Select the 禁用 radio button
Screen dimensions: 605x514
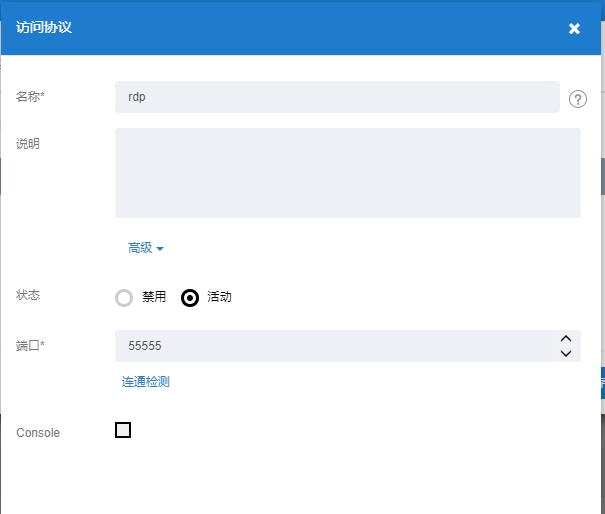click(x=124, y=297)
